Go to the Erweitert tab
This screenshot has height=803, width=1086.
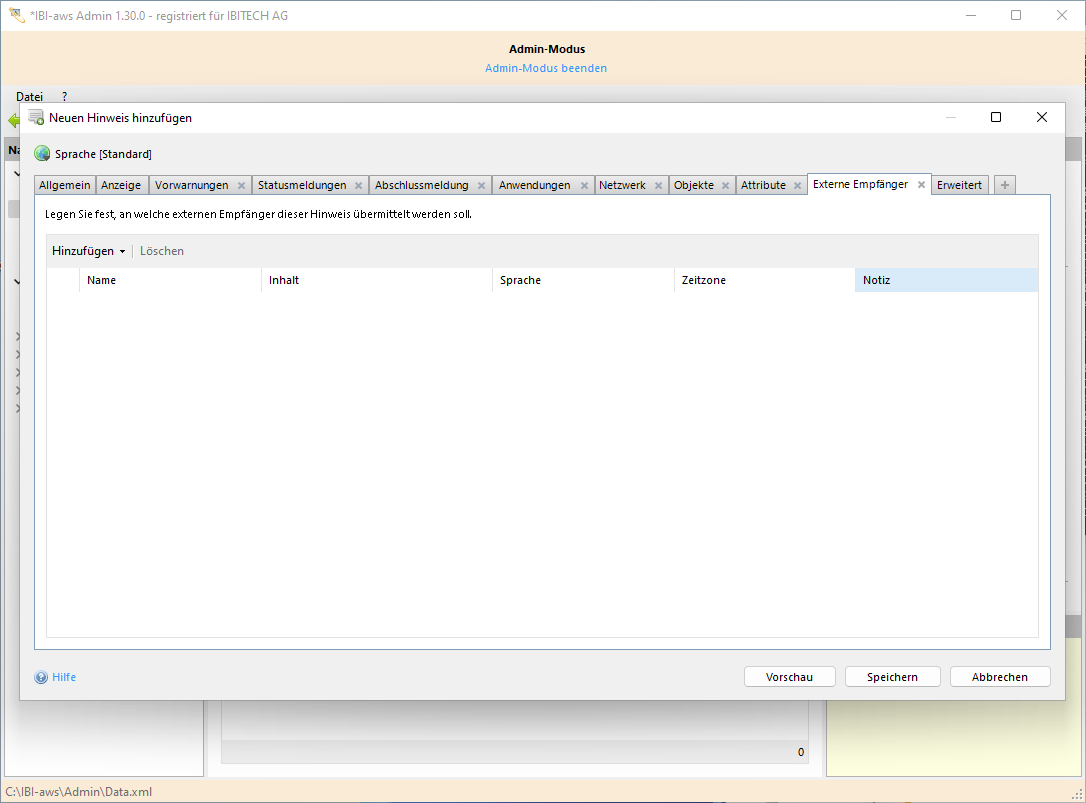coord(959,185)
